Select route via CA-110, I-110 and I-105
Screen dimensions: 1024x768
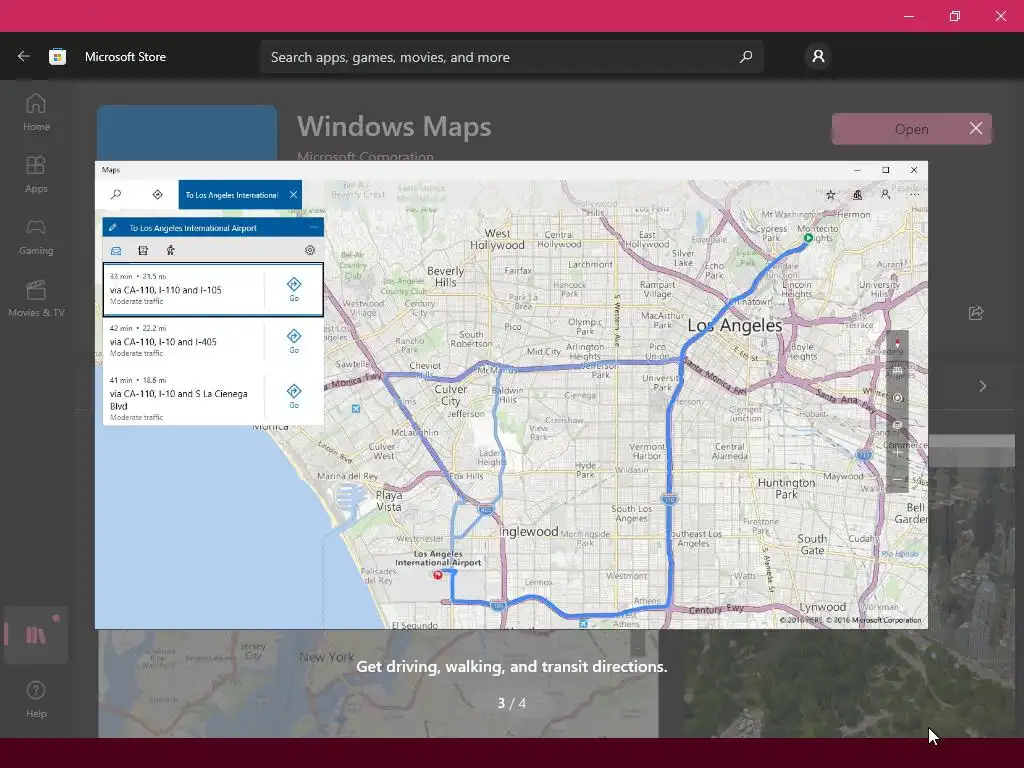coord(213,289)
